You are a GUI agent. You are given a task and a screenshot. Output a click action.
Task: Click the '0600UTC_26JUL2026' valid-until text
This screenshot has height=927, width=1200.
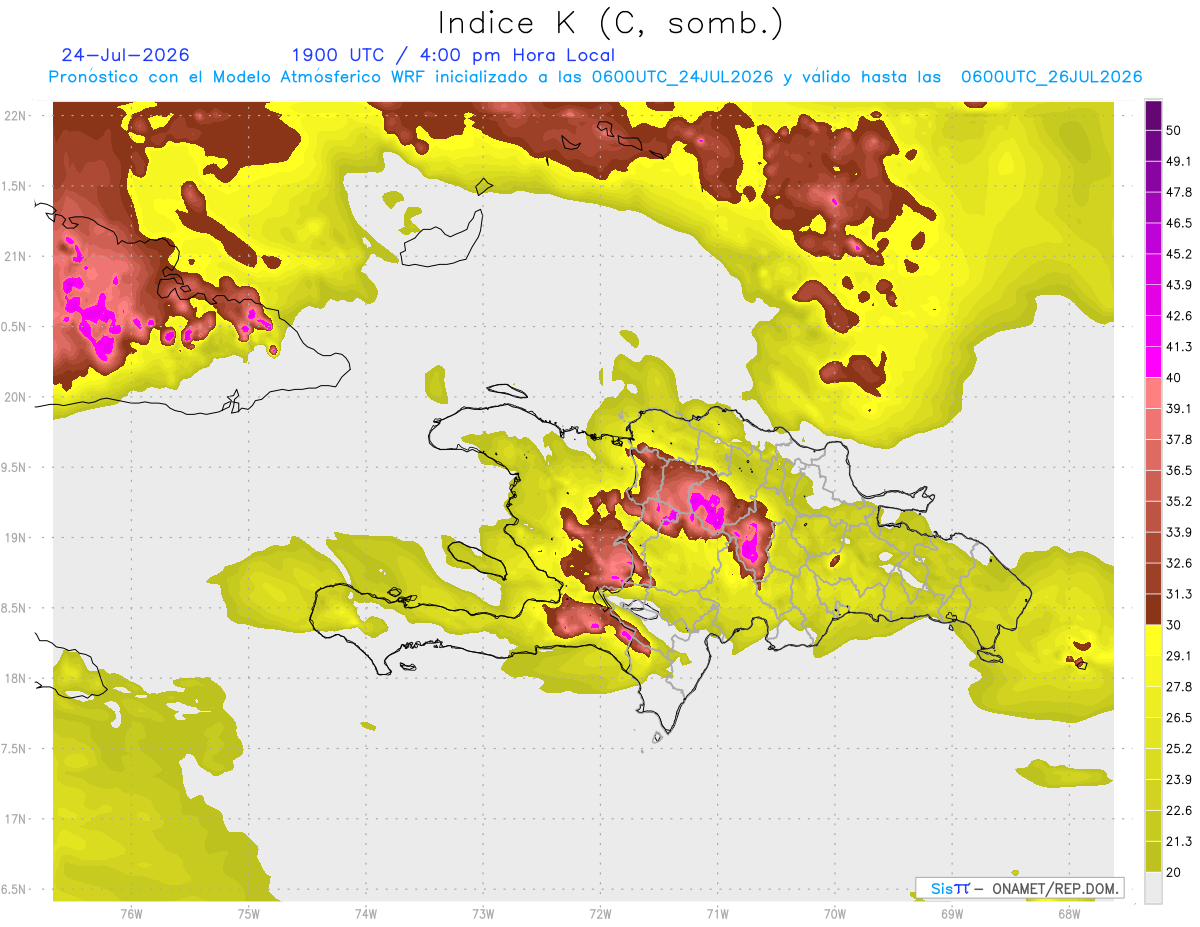[x=1052, y=77]
